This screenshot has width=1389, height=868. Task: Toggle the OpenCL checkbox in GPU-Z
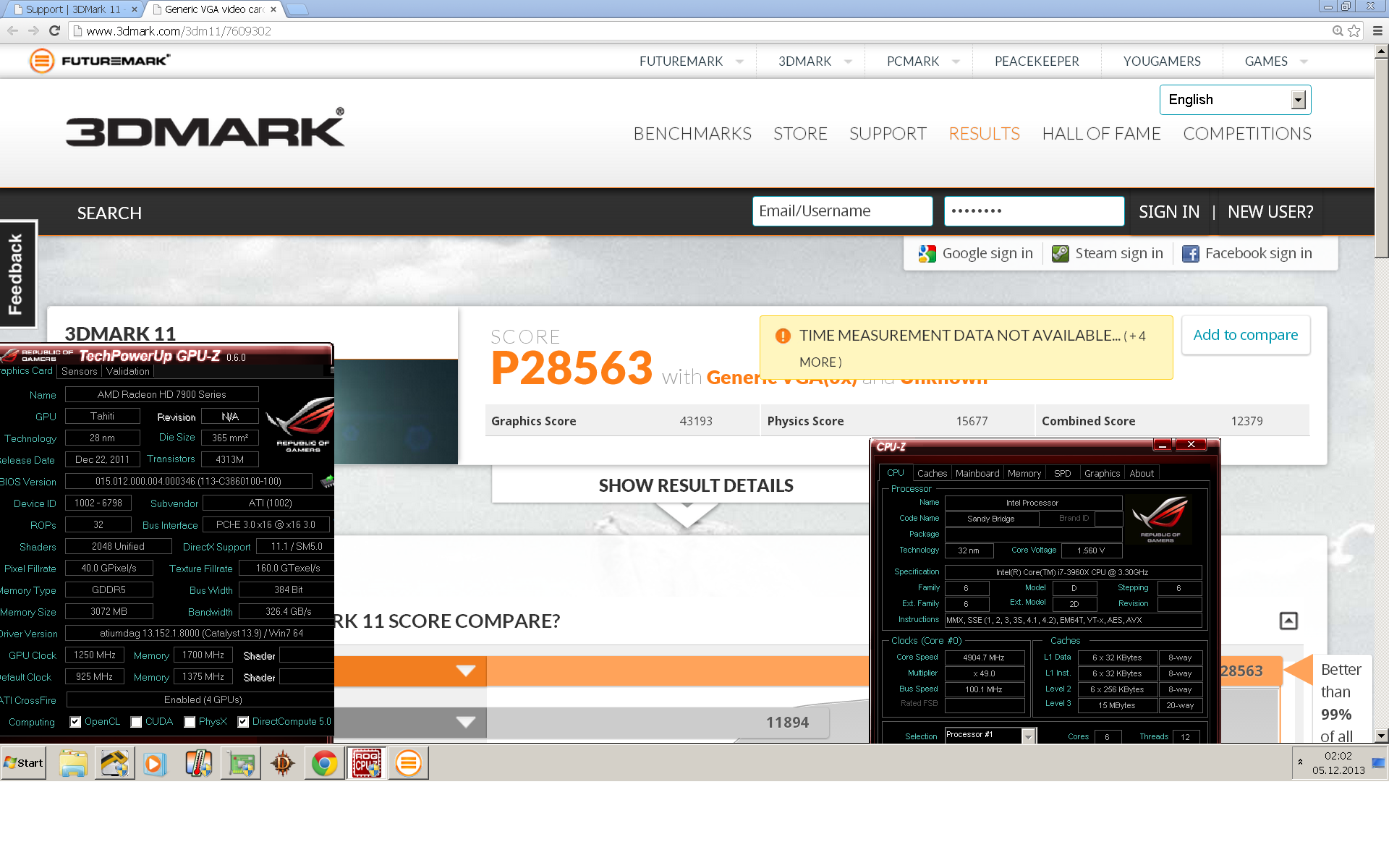point(75,722)
